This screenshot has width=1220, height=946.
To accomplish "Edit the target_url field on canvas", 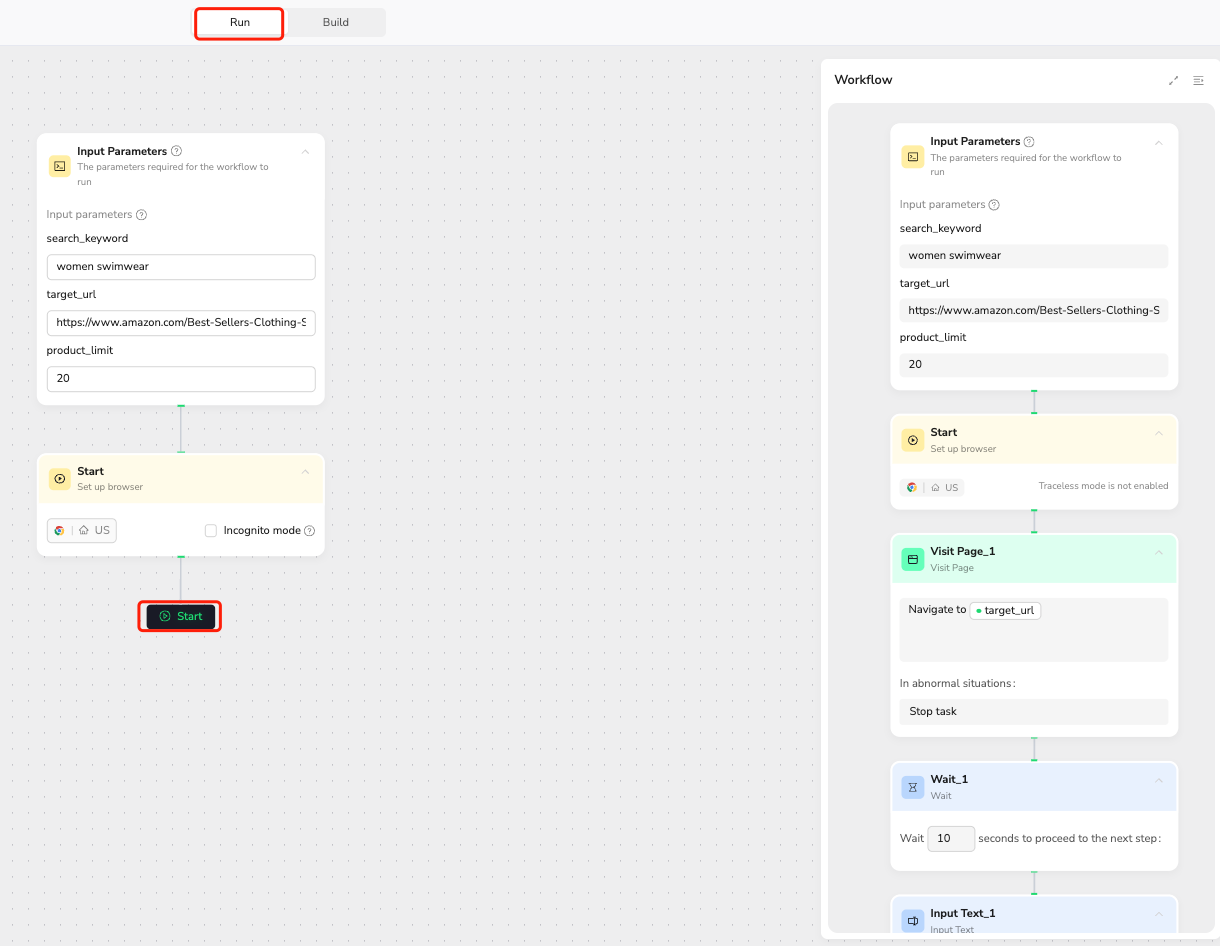I will click(x=181, y=323).
